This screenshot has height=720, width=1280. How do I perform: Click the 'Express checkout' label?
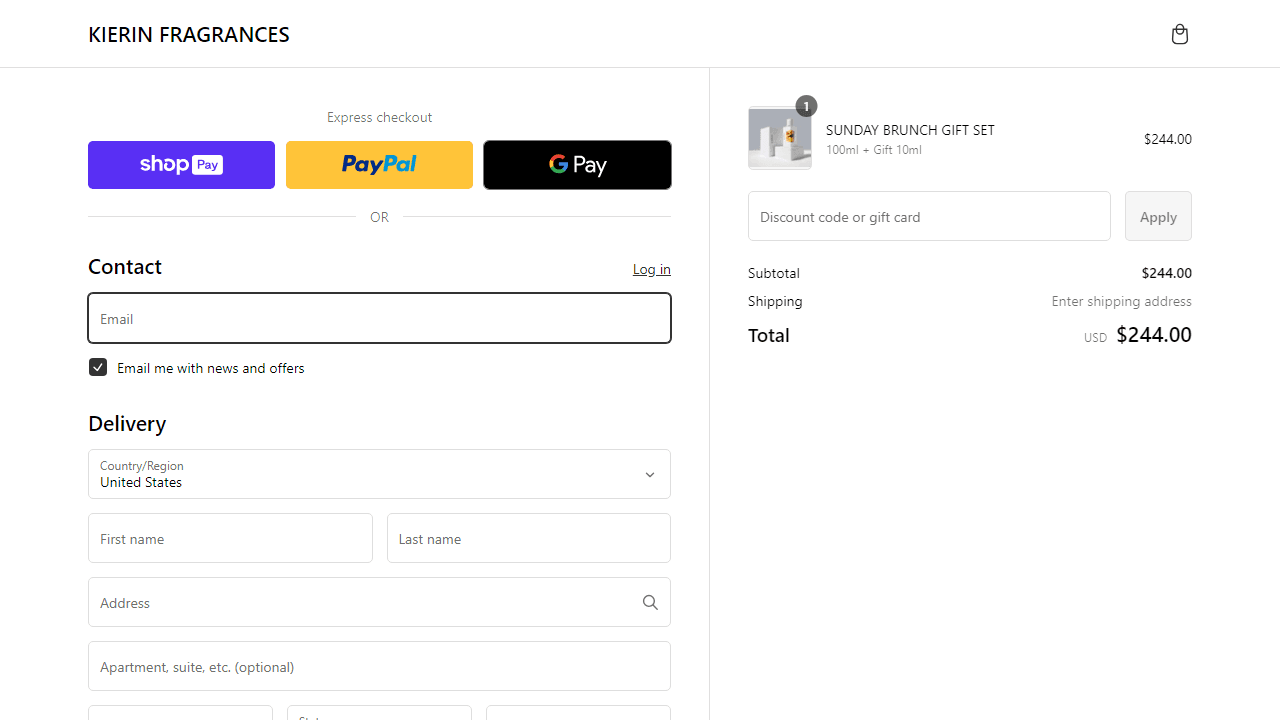point(379,117)
